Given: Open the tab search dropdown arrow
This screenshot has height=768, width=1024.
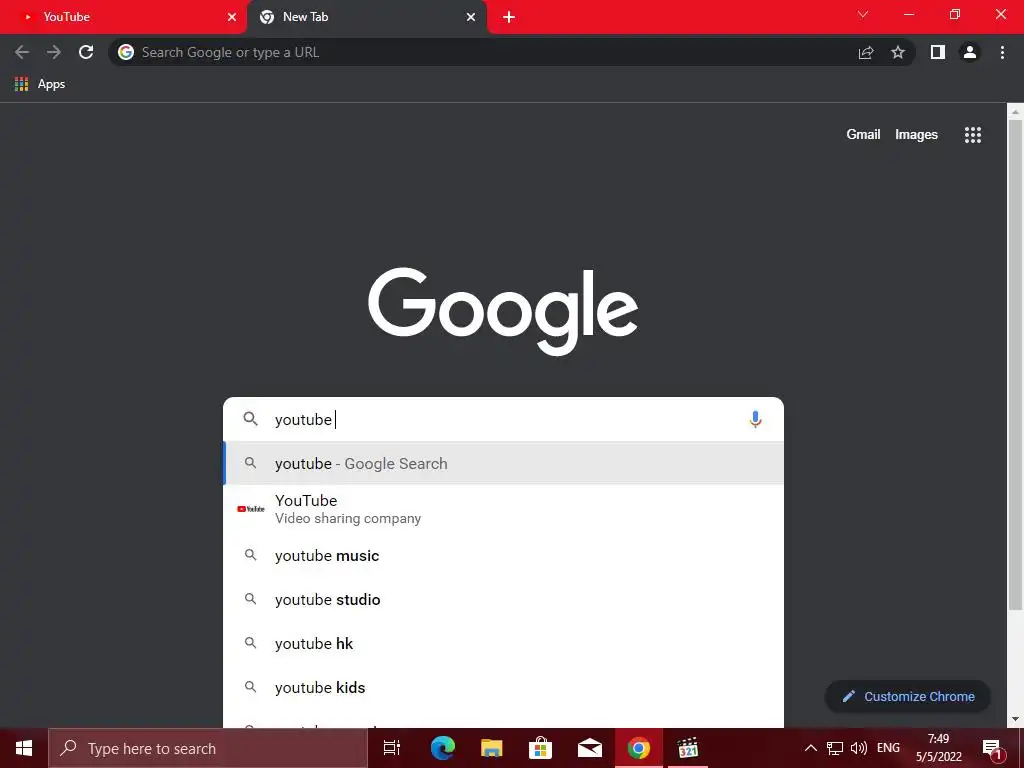Looking at the screenshot, I should pos(863,14).
